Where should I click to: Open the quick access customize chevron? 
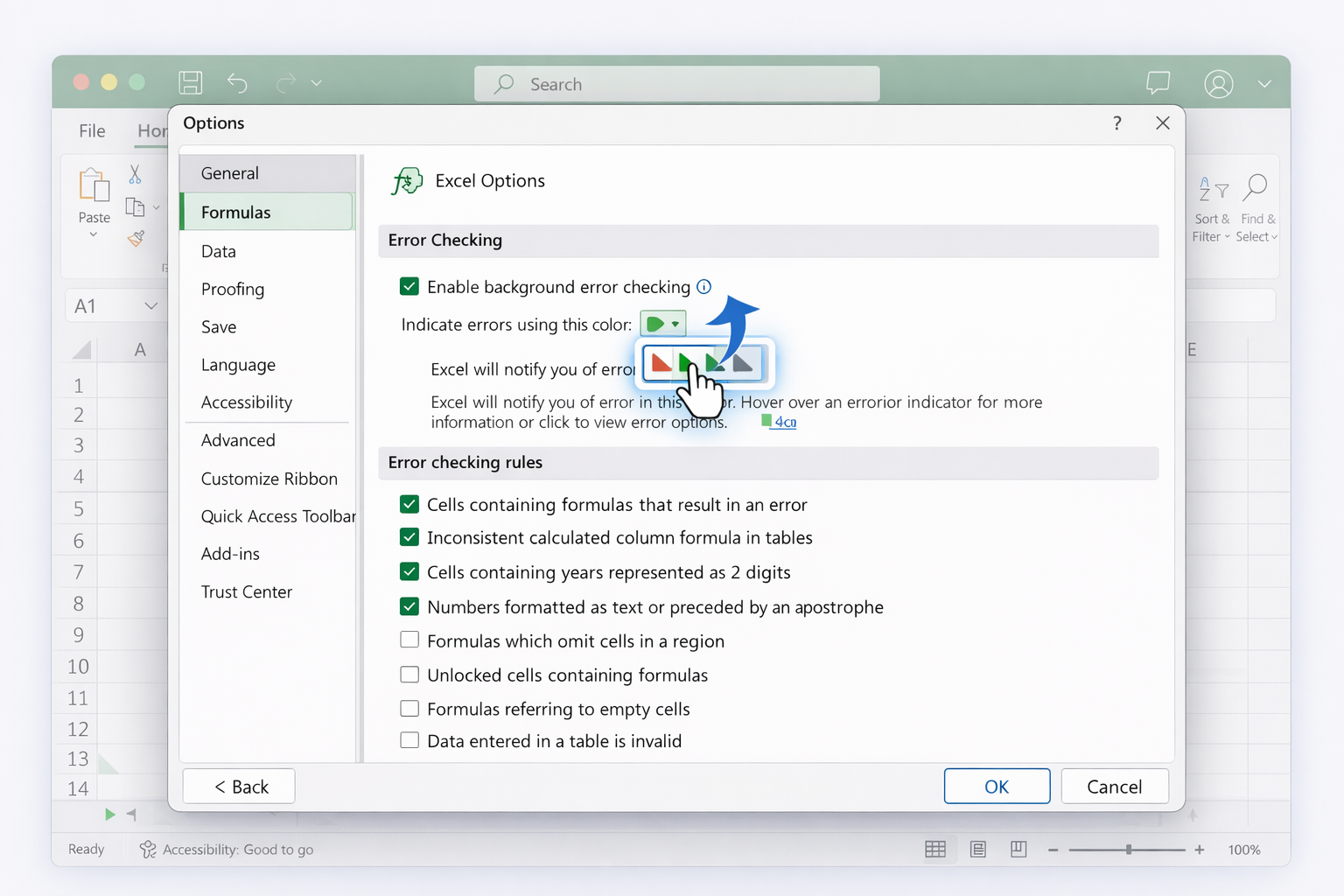click(x=317, y=83)
